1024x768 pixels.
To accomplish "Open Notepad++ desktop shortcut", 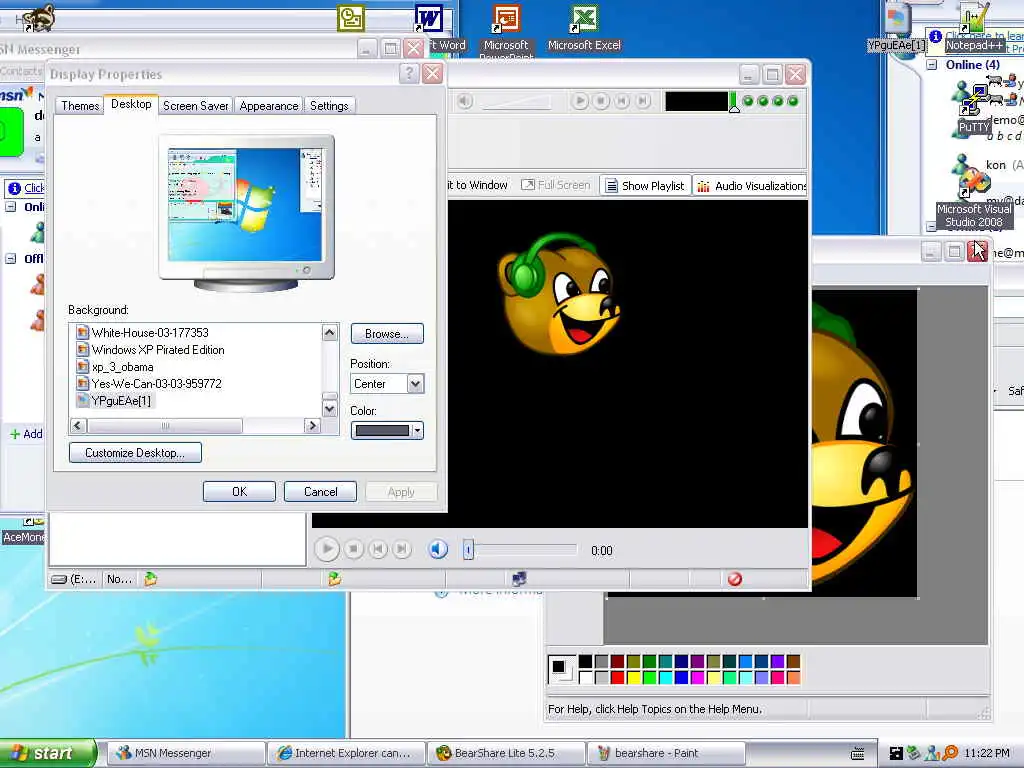I will 974,27.
